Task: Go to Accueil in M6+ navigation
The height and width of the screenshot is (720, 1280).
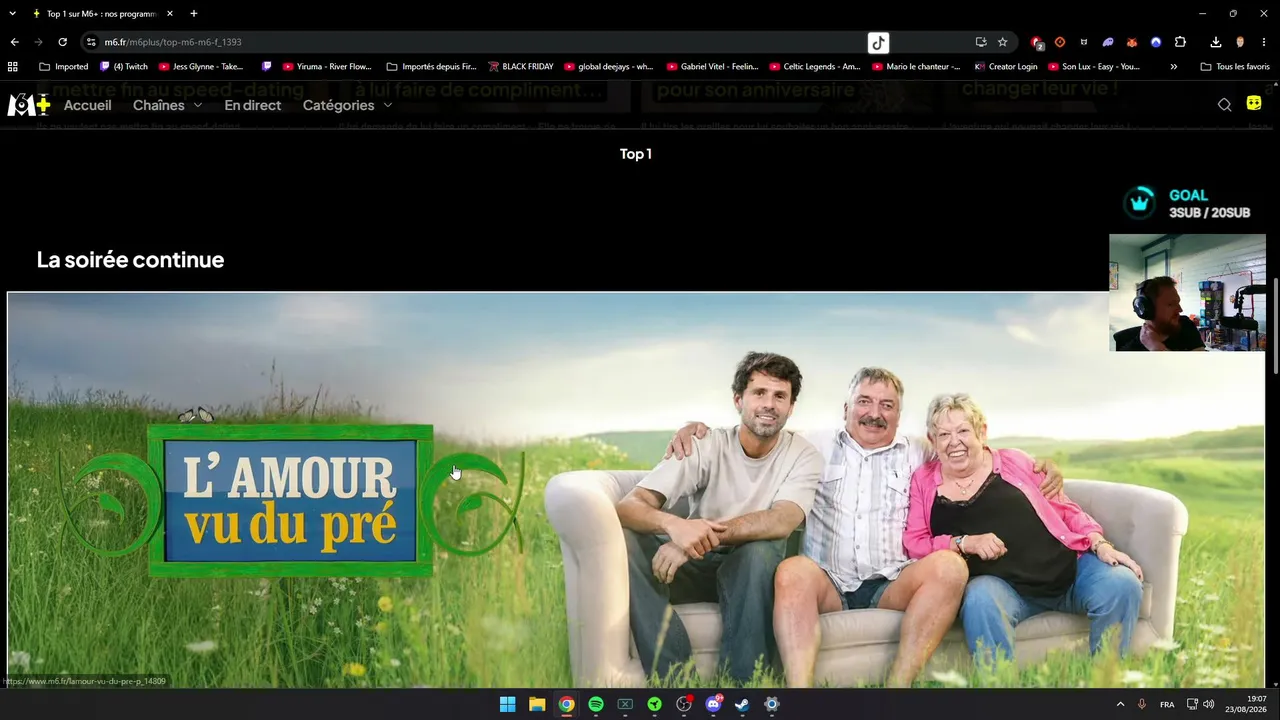Action: coord(88,105)
